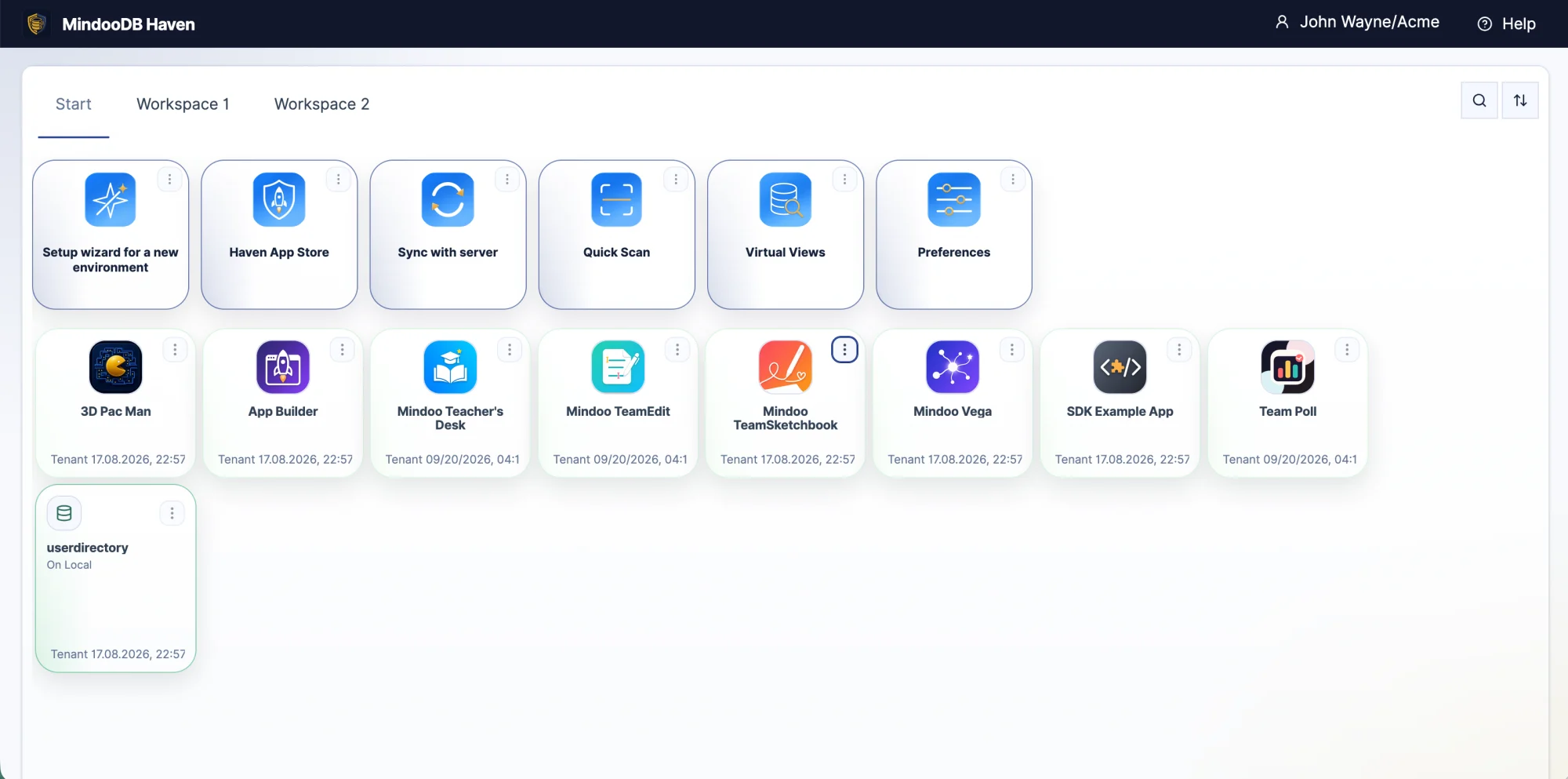Open the Setup wizard sparkle icon
This screenshot has width=1568, height=779.
[x=111, y=199]
